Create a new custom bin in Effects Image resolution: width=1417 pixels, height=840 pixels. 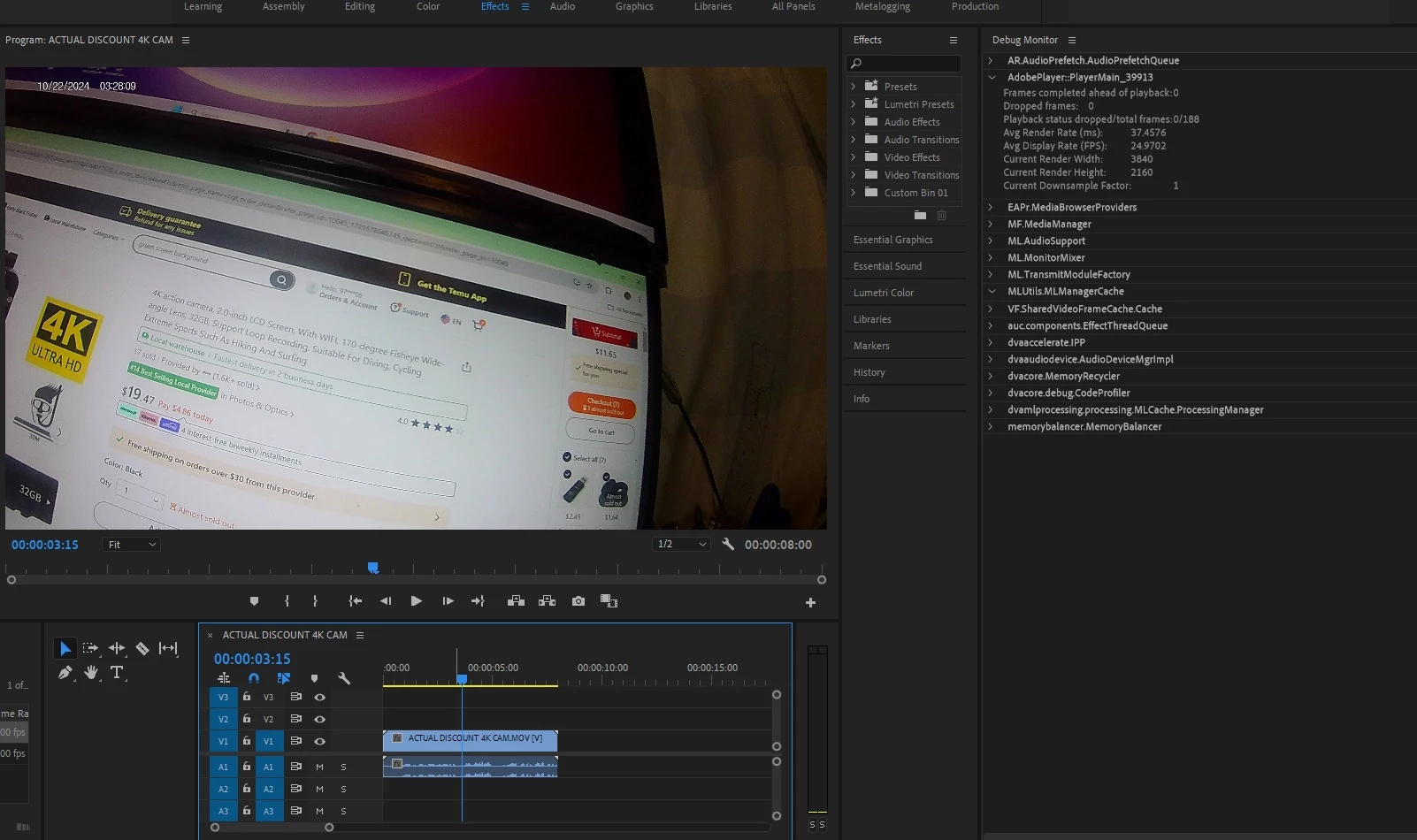920,215
